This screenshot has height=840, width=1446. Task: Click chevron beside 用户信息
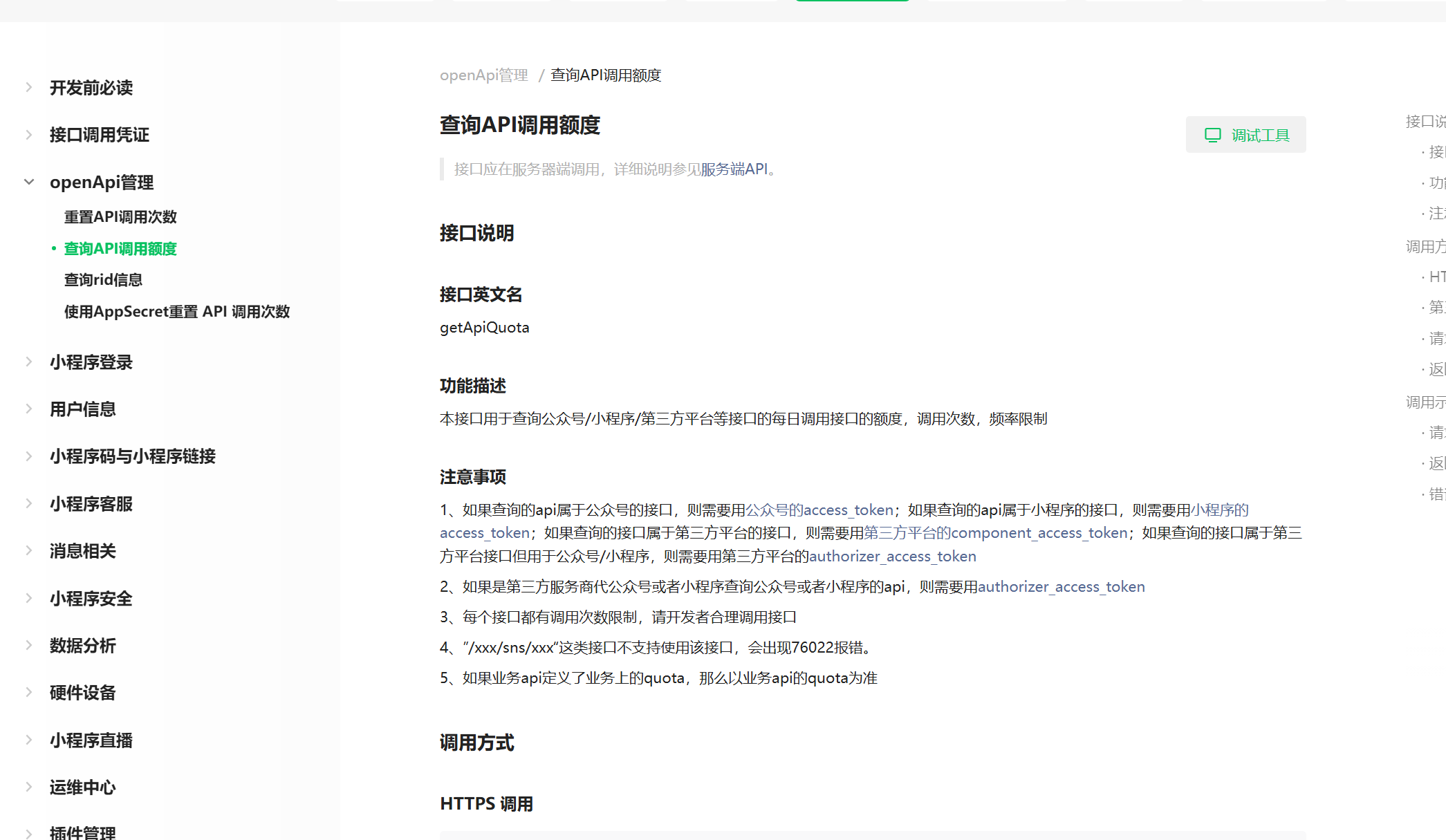coord(29,409)
